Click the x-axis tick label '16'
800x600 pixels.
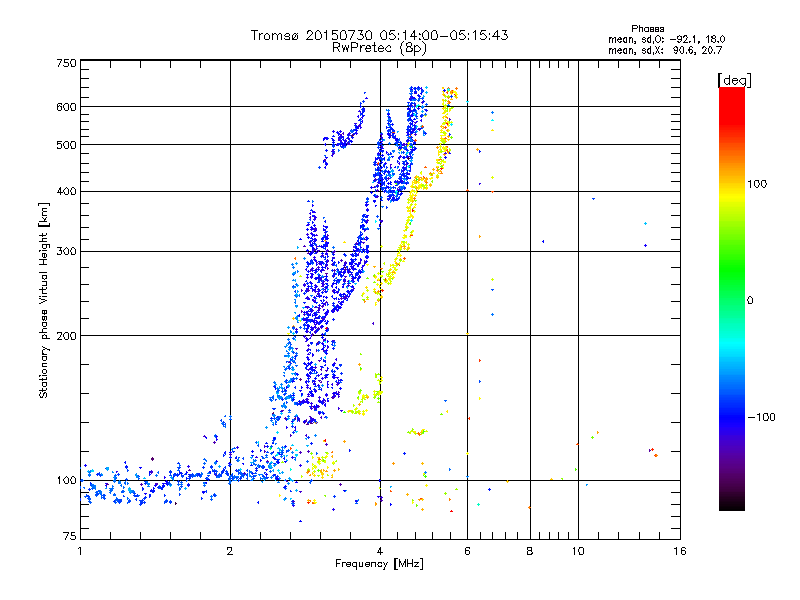680,551
